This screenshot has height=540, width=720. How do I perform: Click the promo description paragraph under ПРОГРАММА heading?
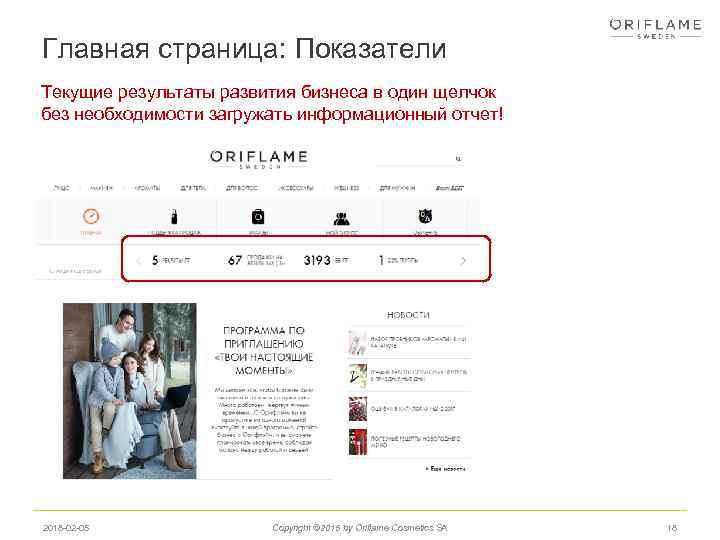(264, 420)
